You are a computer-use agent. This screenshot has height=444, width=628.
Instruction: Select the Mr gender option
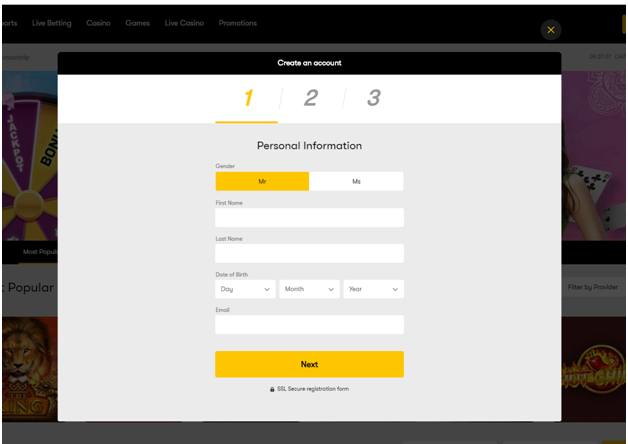[x=262, y=181]
